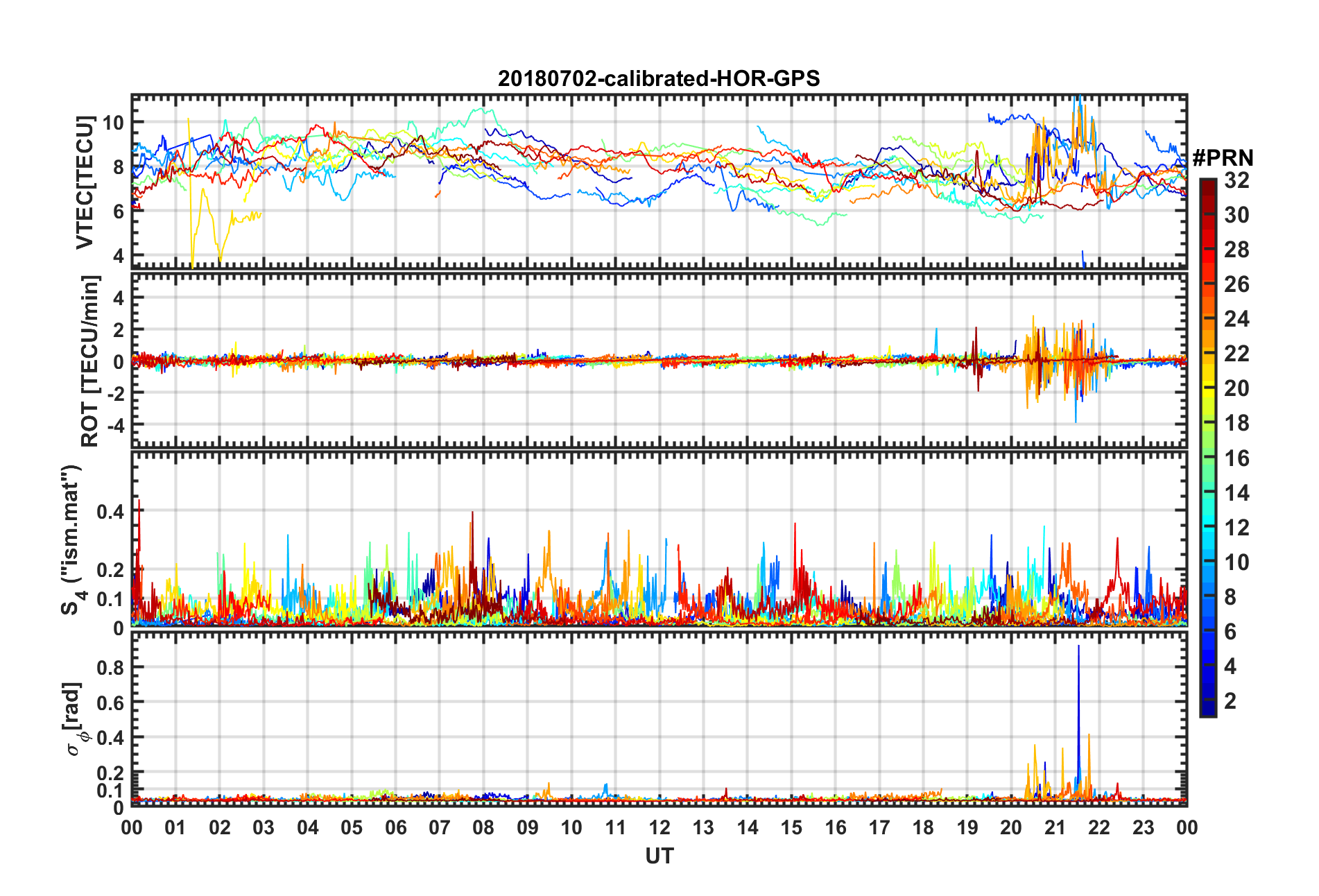
Task: Click x-axis tick label 13
Action: pyautogui.click(x=703, y=828)
